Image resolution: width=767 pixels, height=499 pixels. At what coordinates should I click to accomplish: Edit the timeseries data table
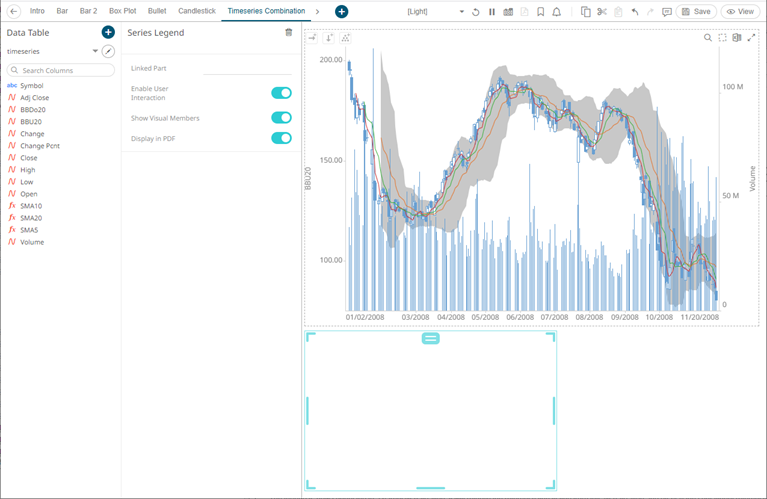[x=108, y=51]
